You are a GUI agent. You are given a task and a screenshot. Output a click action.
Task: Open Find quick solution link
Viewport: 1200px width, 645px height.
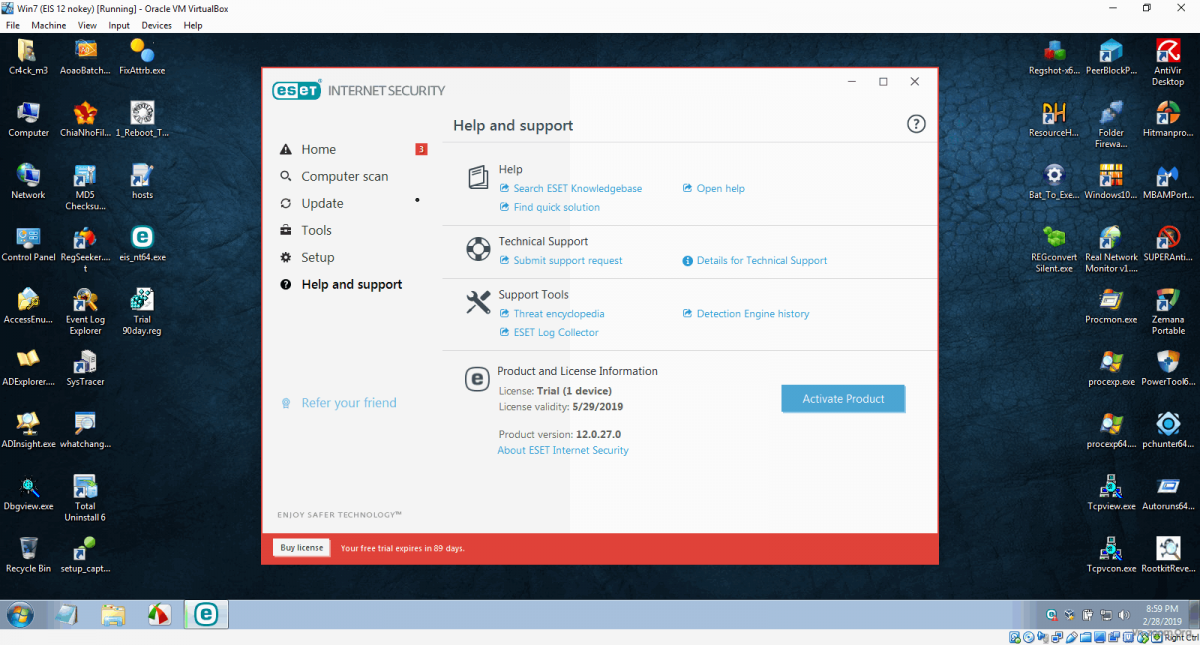pyautogui.click(x=556, y=208)
